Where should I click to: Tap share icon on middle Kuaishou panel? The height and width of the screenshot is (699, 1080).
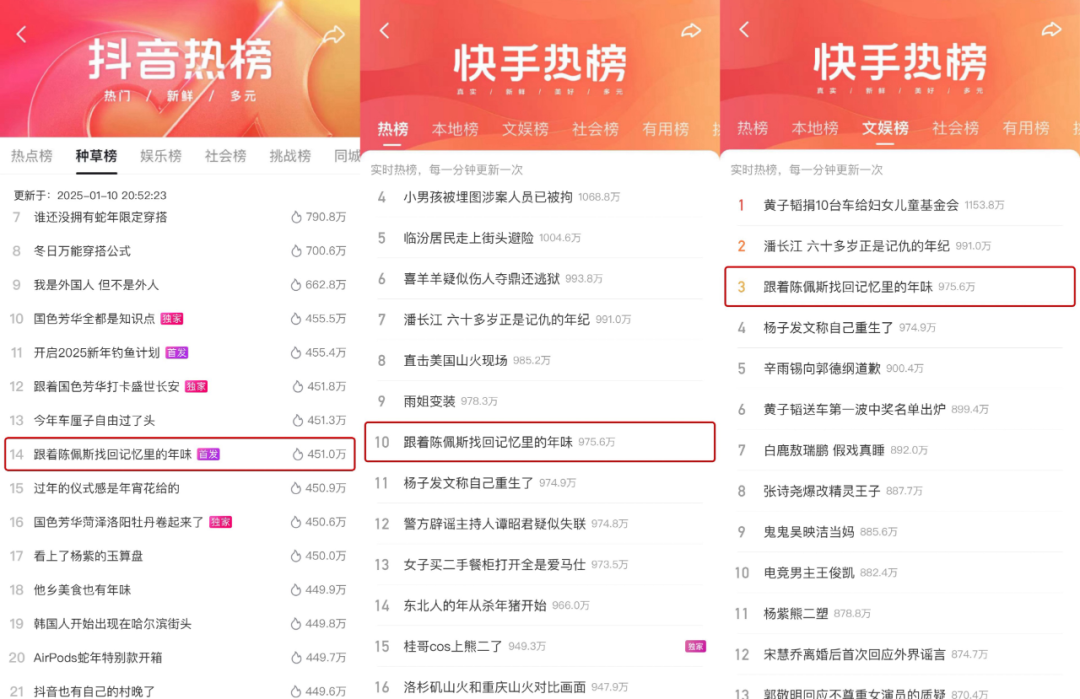(x=691, y=30)
